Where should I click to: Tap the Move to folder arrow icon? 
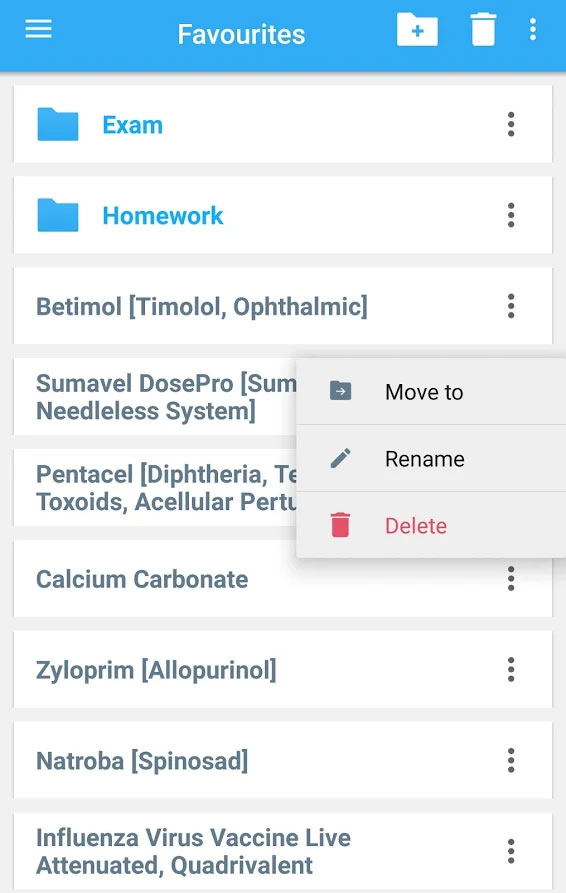341,391
